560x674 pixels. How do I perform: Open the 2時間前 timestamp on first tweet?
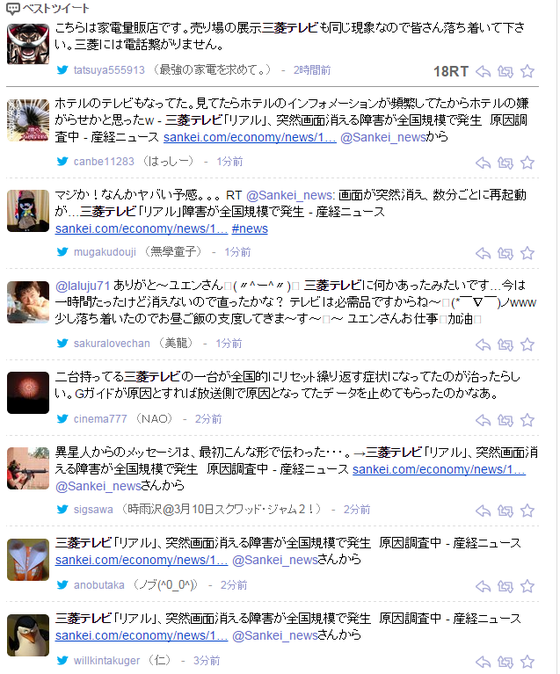[312, 70]
